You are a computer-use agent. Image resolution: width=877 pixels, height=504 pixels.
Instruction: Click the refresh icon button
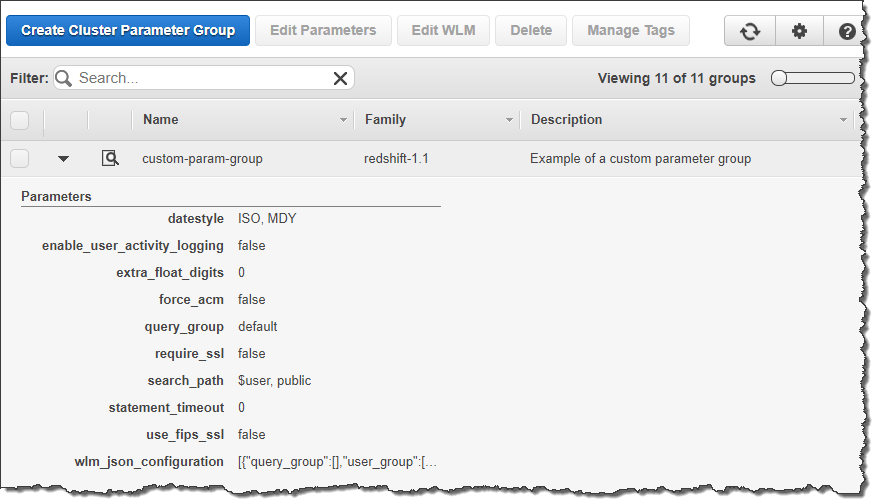click(x=749, y=31)
